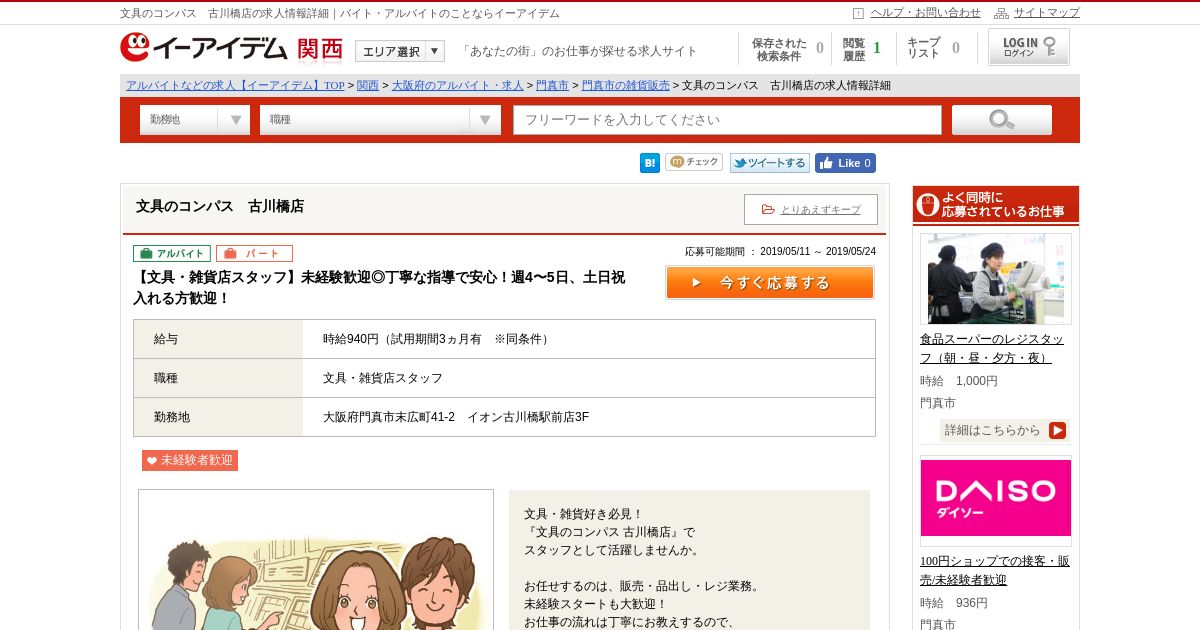Click the red arrow beside 詳細はこちらから
The width and height of the screenshot is (1200, 630).
[x=1057, y=430]
